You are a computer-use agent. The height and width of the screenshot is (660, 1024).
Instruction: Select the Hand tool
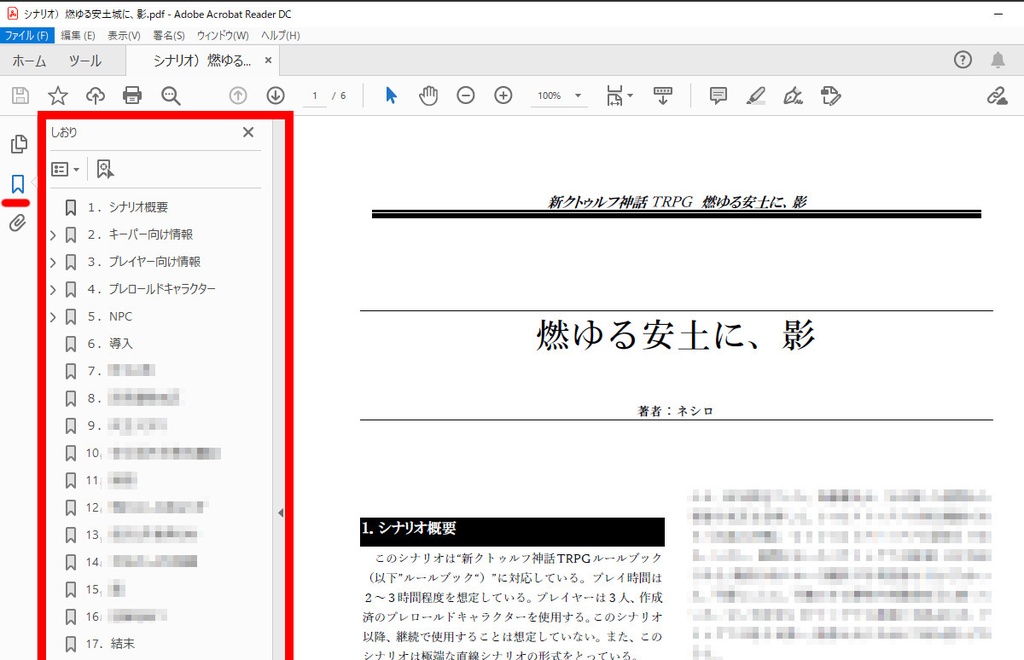[x=428, y=95]
